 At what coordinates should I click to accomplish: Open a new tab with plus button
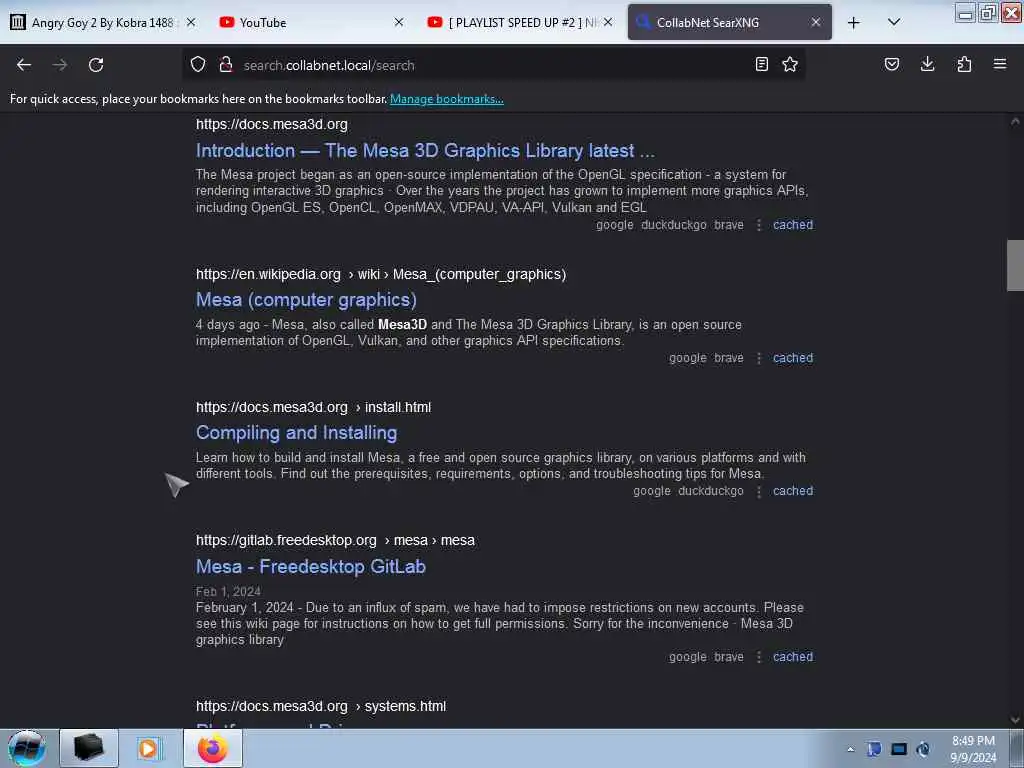(854, 22)
